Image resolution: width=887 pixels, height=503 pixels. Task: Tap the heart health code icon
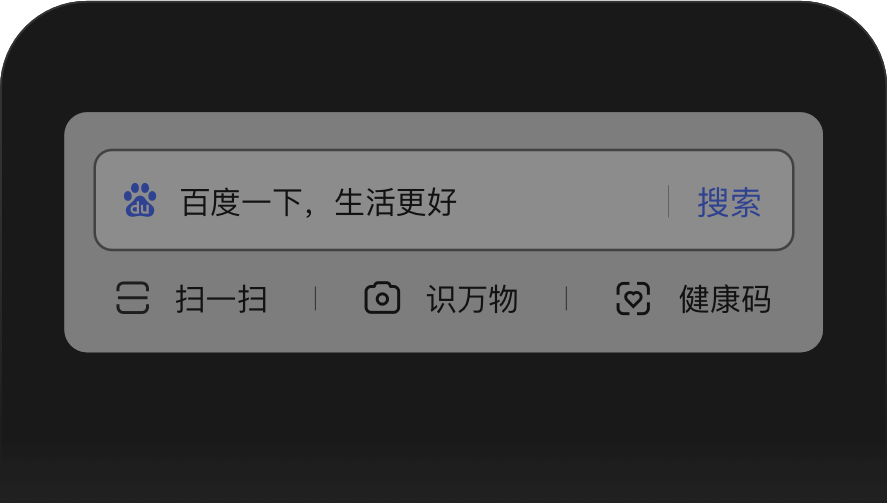point(633,298)
